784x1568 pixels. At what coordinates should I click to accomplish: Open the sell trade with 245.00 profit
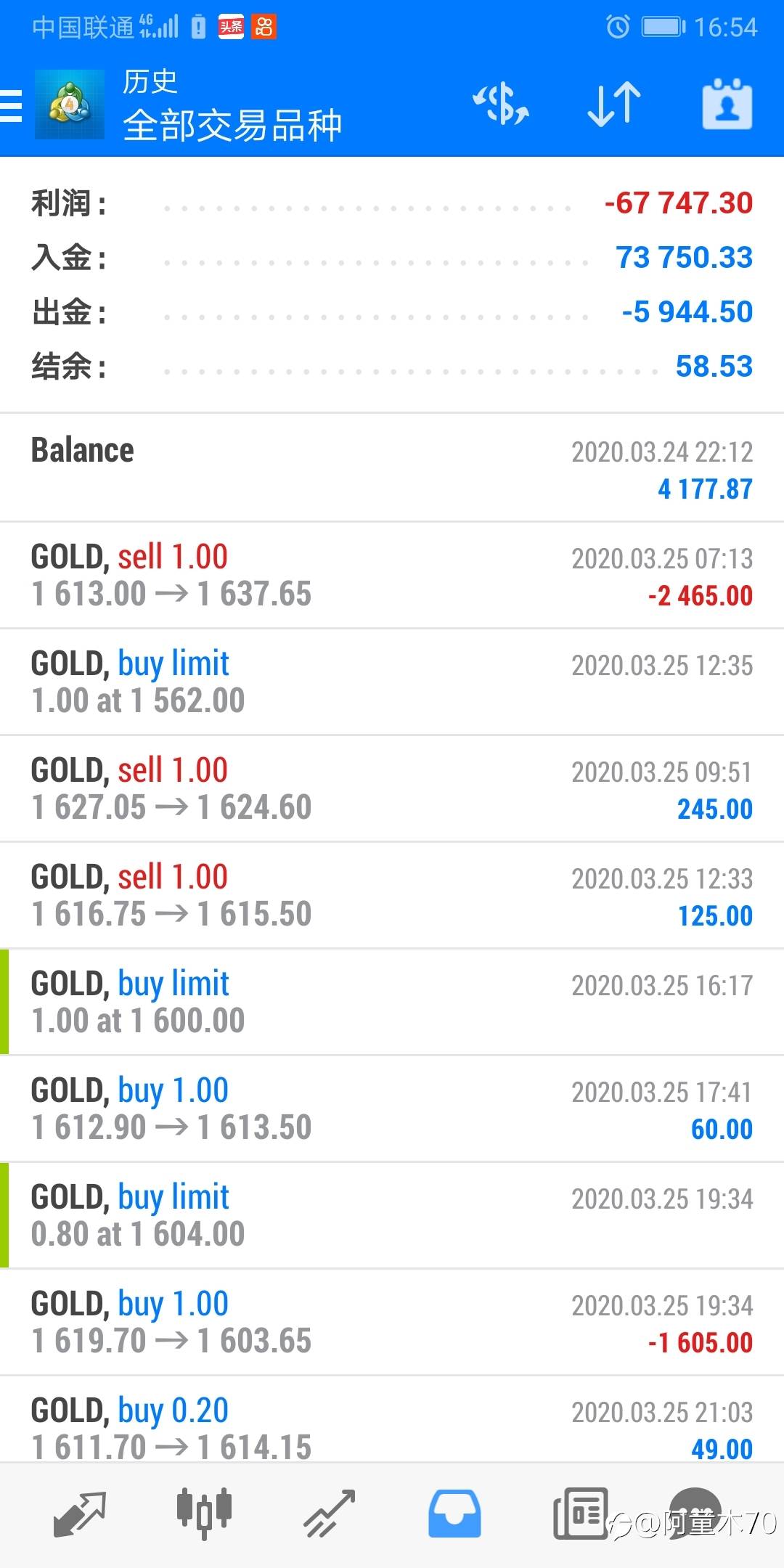(x=392, y=788)
